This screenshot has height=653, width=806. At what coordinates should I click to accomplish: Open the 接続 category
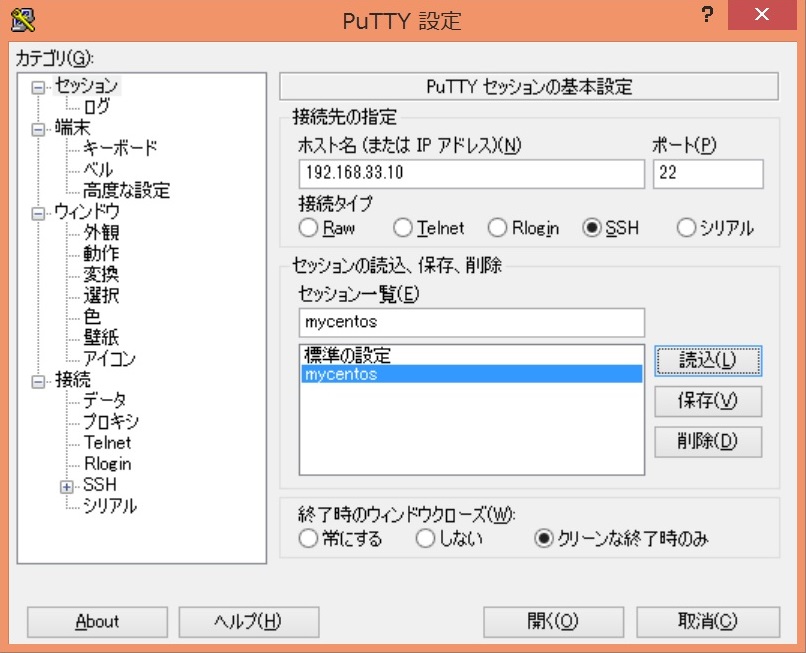(x=72, y=380)
